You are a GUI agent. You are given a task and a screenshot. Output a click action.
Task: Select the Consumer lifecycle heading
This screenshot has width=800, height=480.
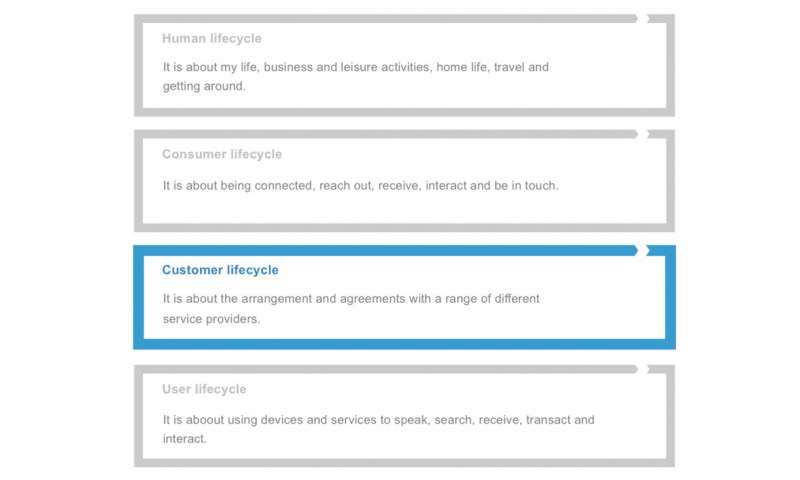(222, 154)
